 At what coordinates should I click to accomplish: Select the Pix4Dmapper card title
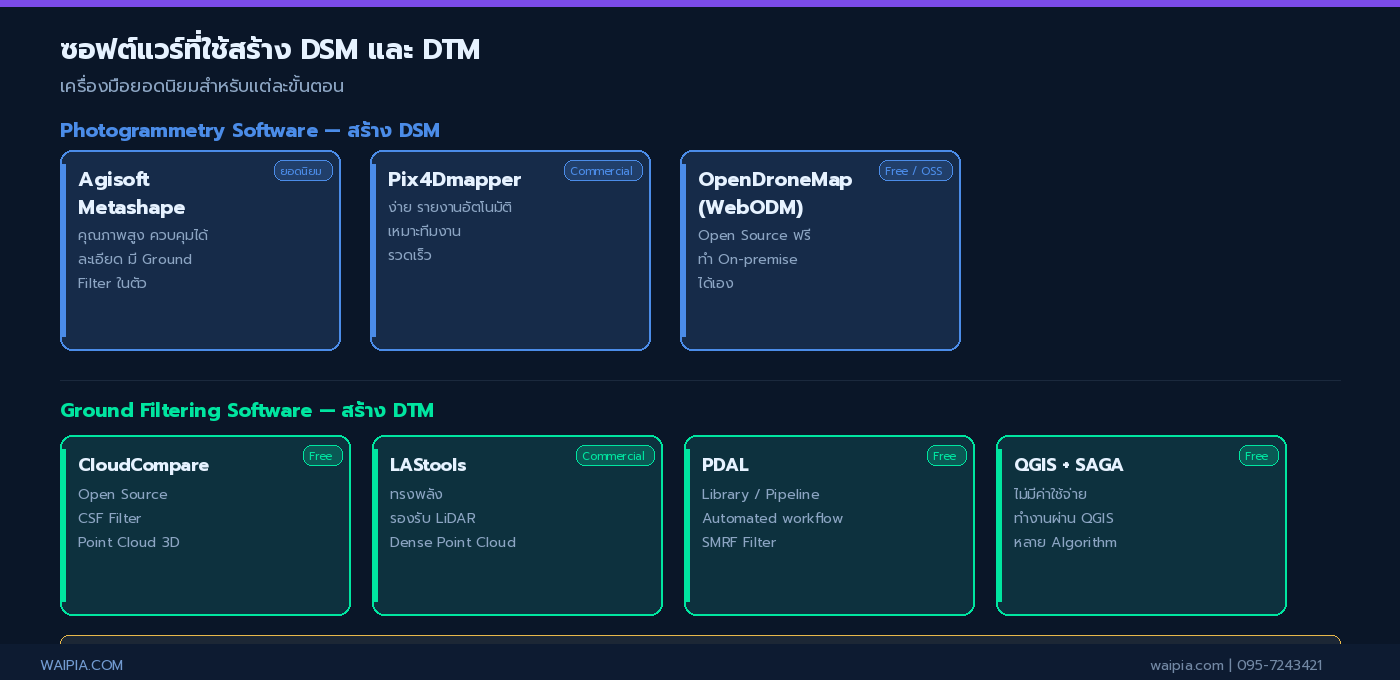pos(454,180)
